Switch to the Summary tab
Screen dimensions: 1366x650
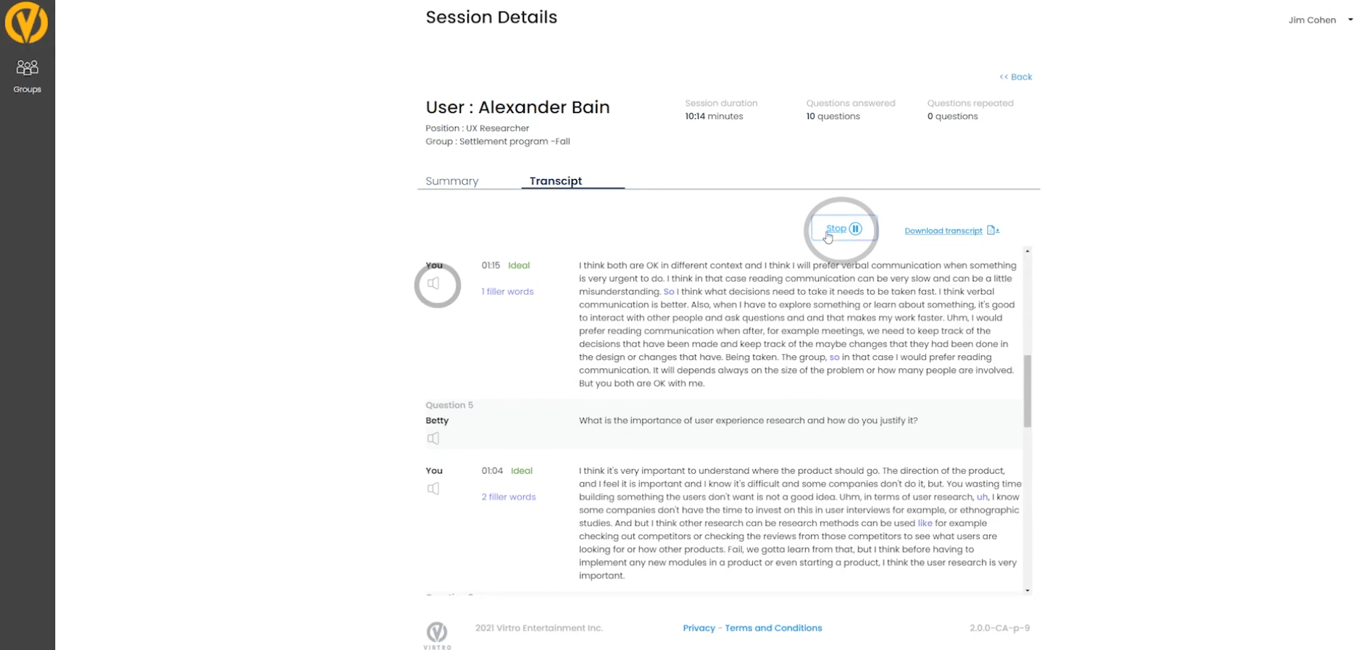pyautogui.click(x=452, y=181)
